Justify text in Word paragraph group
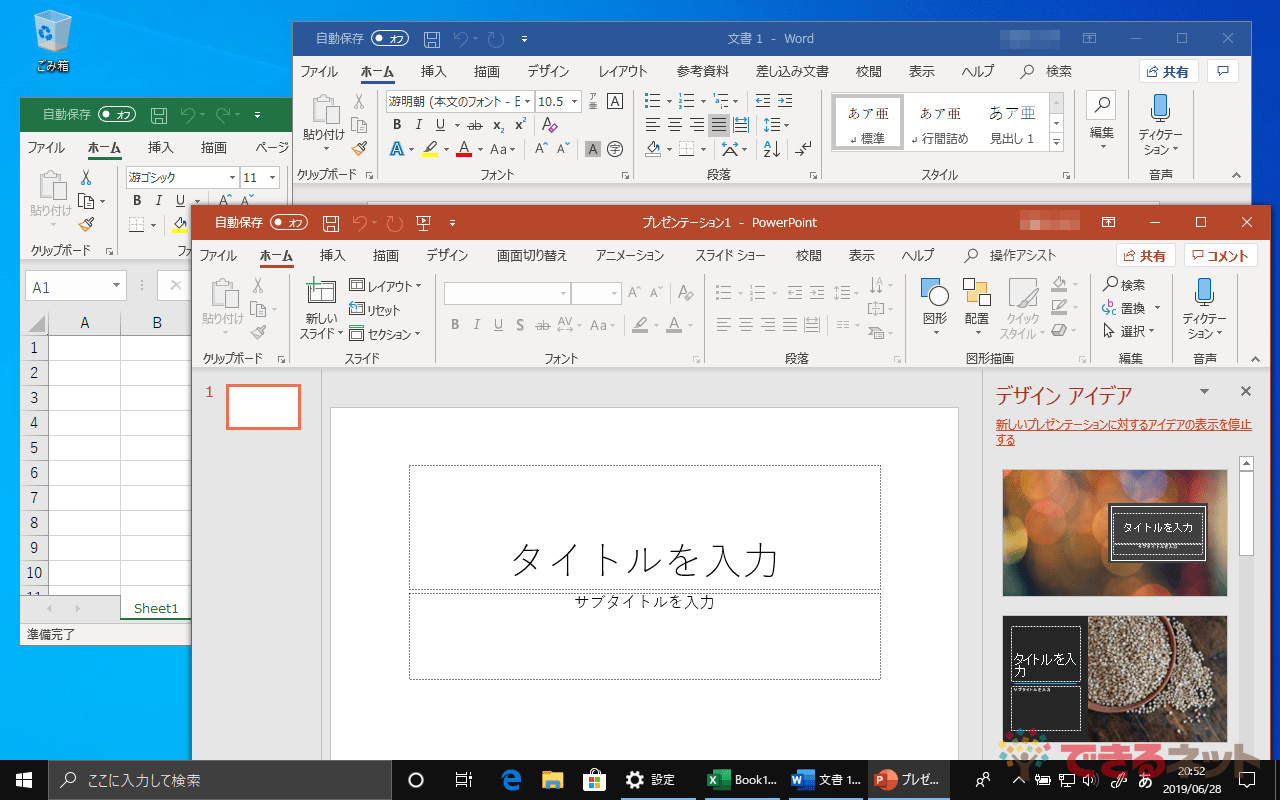The height and width of the screenshot is (800, 1280). click(x=719, y=125)
